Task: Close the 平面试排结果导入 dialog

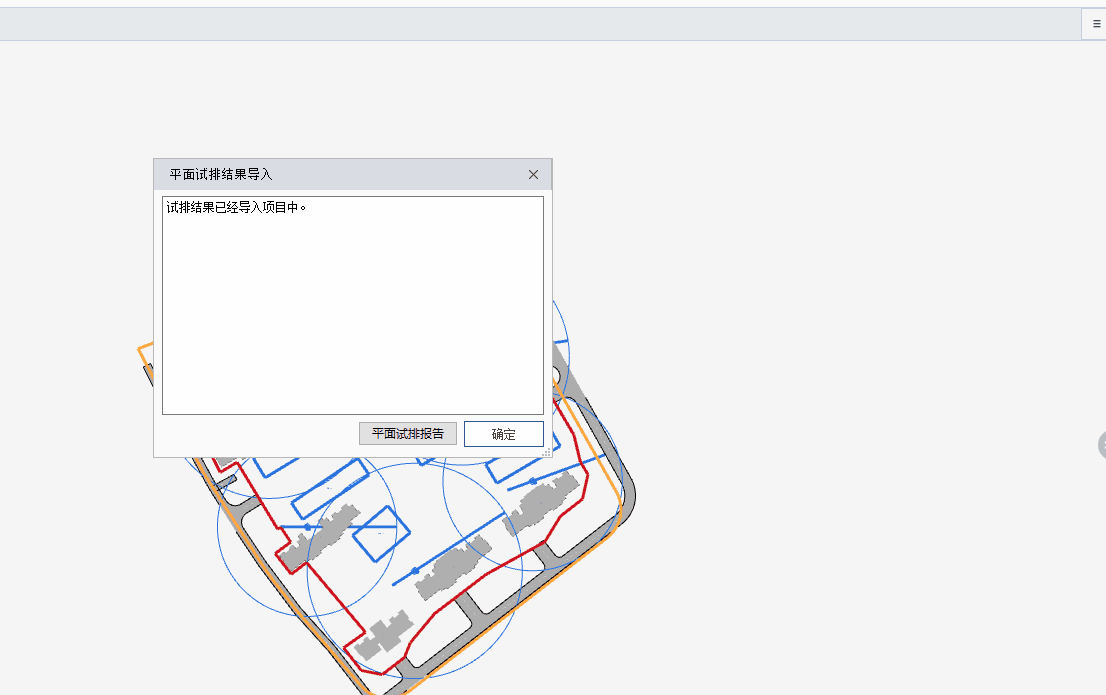Action: coord(533,174)
